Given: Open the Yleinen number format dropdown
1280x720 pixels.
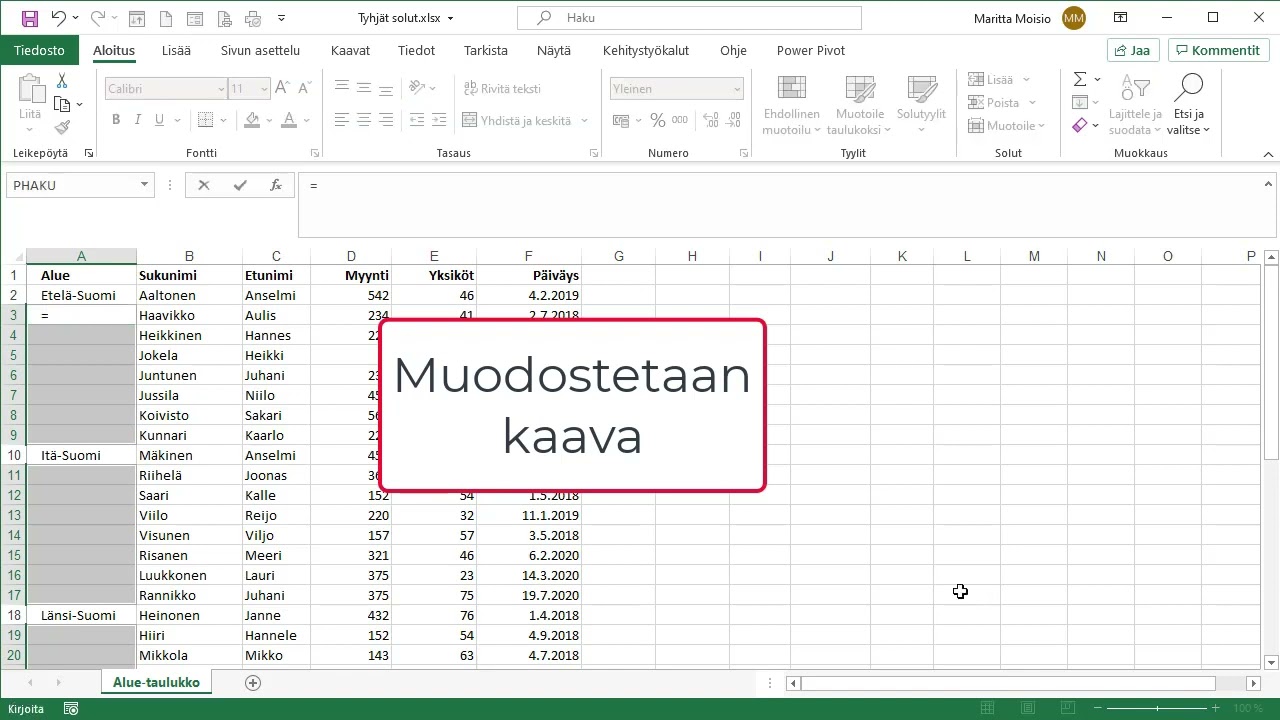Looking at the screenshot, I should (x=737, y=89).
